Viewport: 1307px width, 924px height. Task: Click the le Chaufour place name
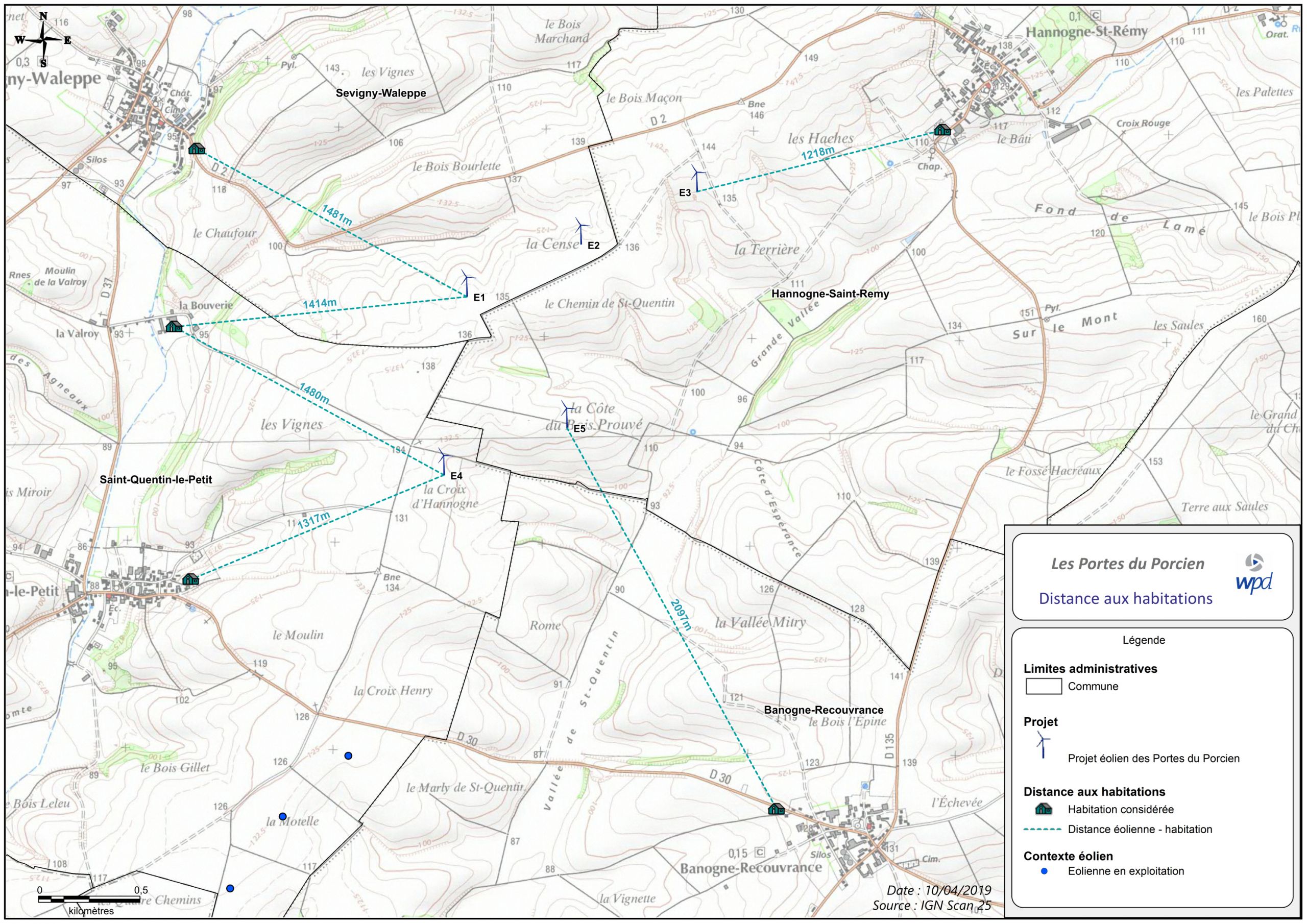click(x=224, y=233)
